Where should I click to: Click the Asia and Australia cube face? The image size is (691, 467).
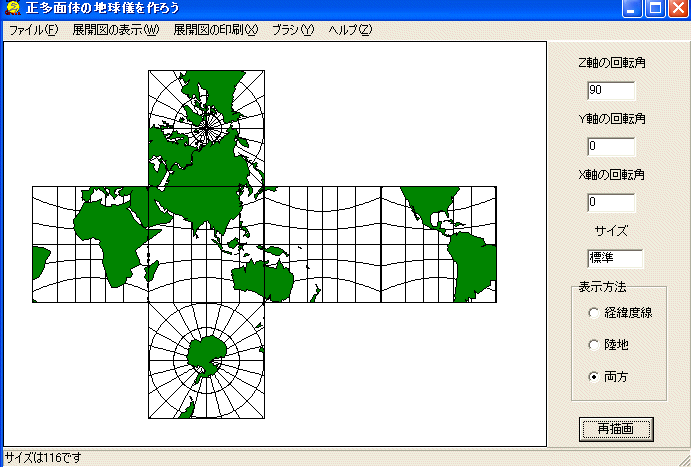coord(206,245)
